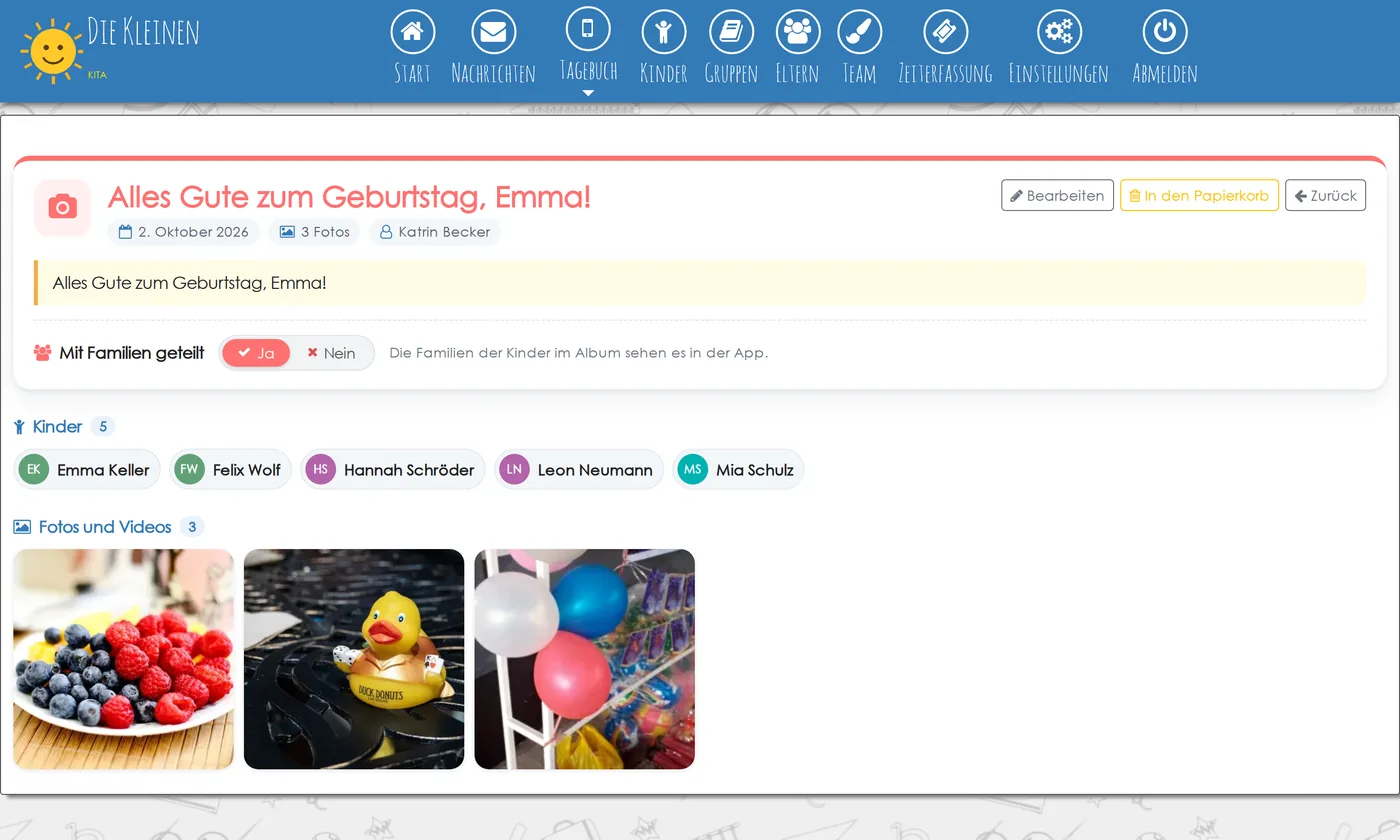The image size is (1400, 840).
Task: Click the Bearbeiten button
Action: point(1057,195)
